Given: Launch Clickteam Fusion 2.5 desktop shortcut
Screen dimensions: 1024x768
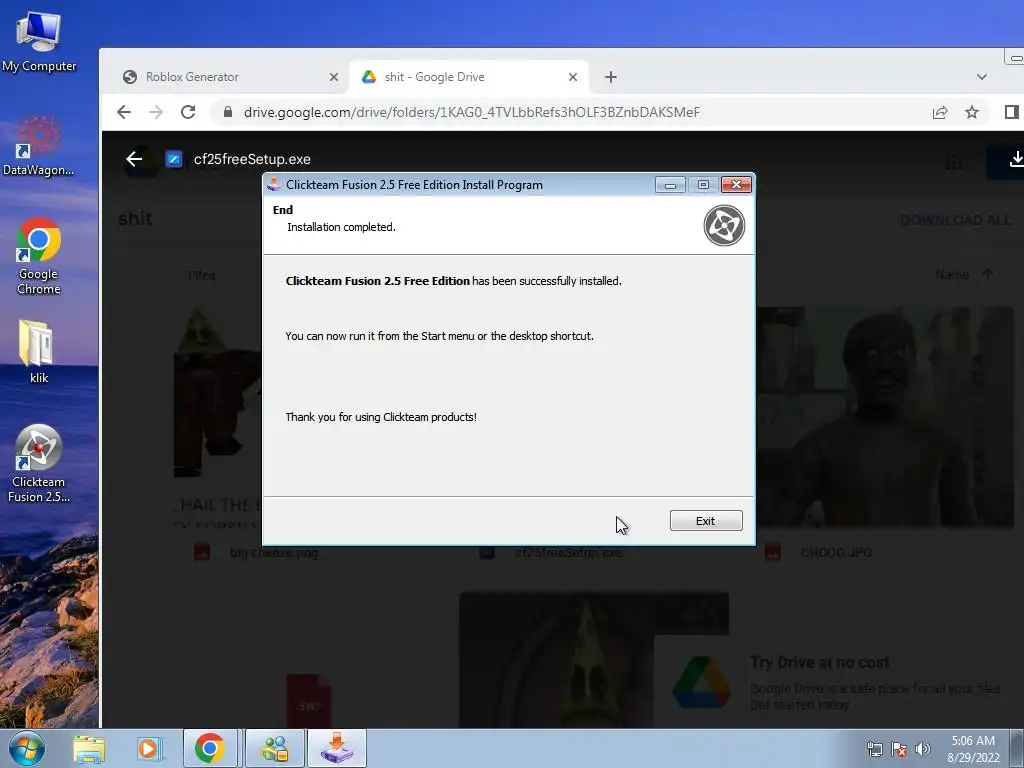Looking at the screenshot, I should [39, 464].
